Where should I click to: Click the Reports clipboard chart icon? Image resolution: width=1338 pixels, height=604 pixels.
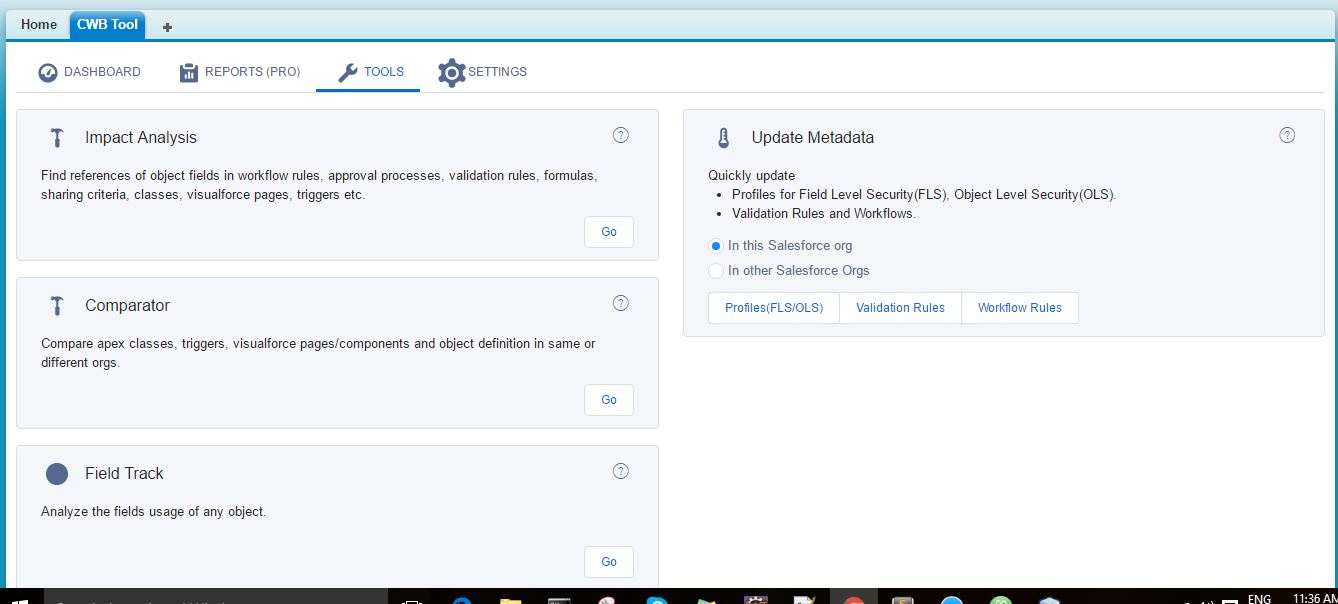189,73
